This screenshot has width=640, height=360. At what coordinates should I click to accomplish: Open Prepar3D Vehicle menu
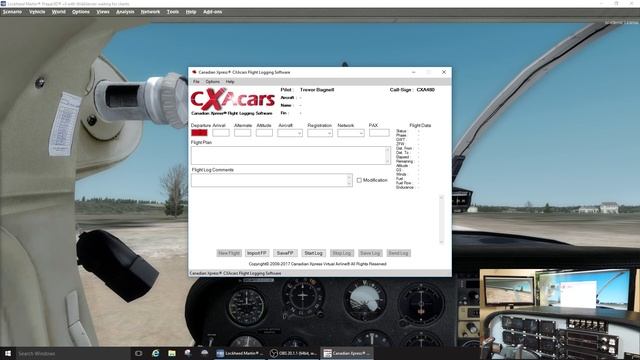(x=37, y=12)
